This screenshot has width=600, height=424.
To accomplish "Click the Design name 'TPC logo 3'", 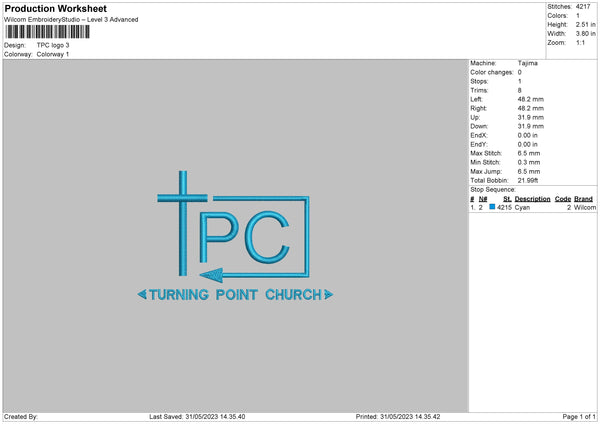I will click(x=53, y=45).
